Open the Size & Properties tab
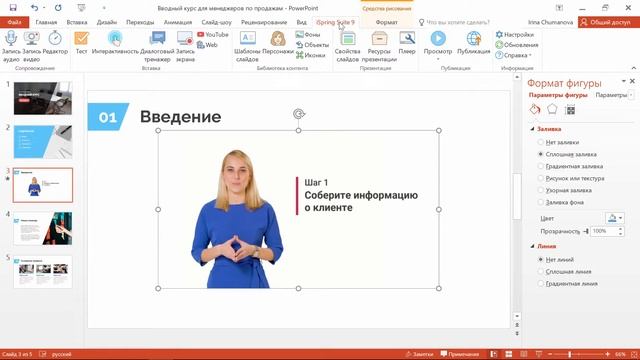This screenshot has height=360, width=640. (570, 109)
